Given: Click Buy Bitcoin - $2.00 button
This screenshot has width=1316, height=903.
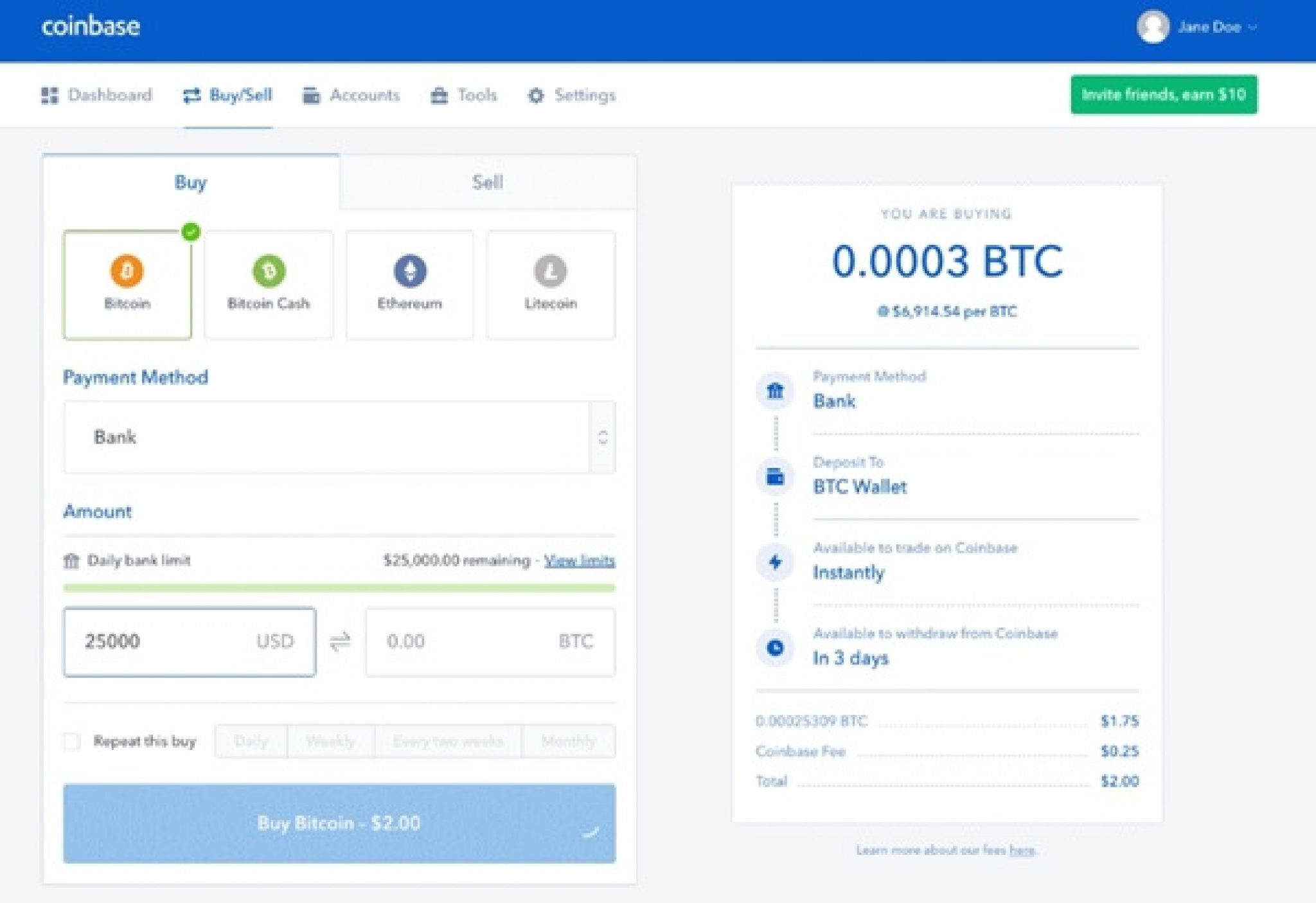Looking at the screenshot, I should tap(339, 823).
